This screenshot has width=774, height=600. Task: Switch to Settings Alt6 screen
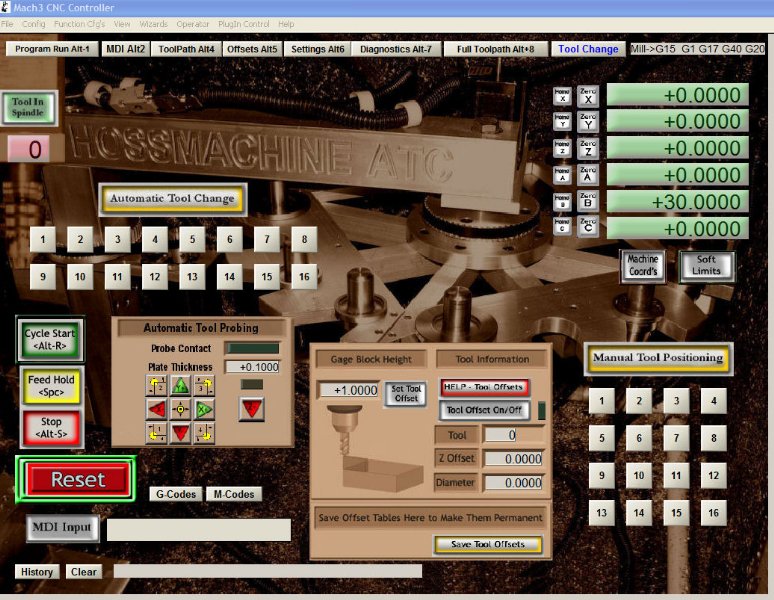(x=317, y=49)
